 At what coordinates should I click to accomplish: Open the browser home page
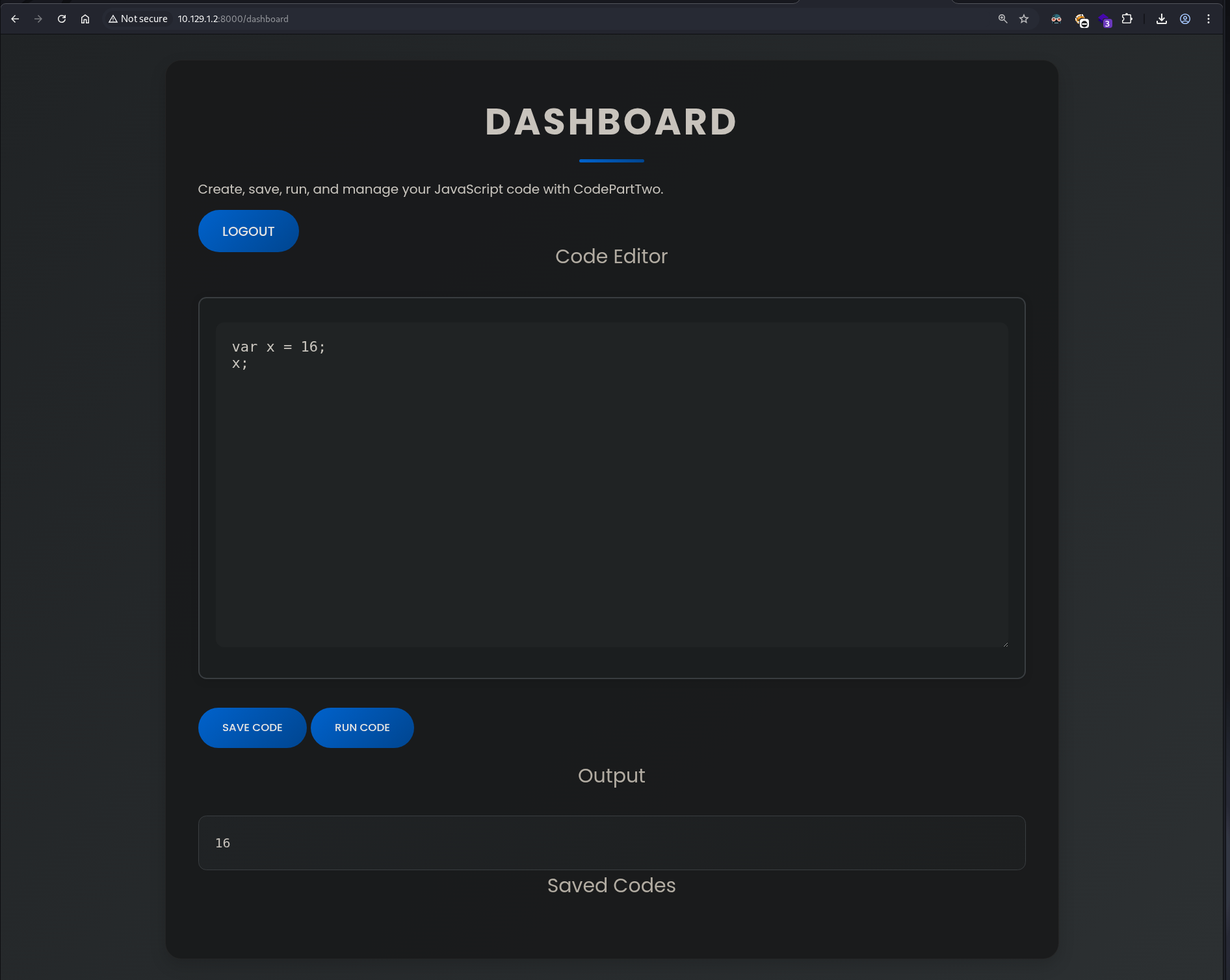pyautogui.click(x=85, y=19)
